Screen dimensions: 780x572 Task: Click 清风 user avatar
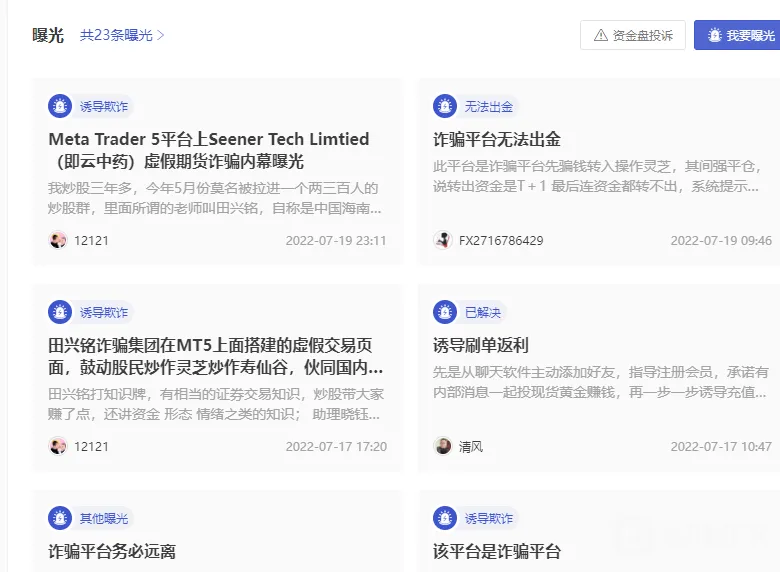click(x=443, y=446)
